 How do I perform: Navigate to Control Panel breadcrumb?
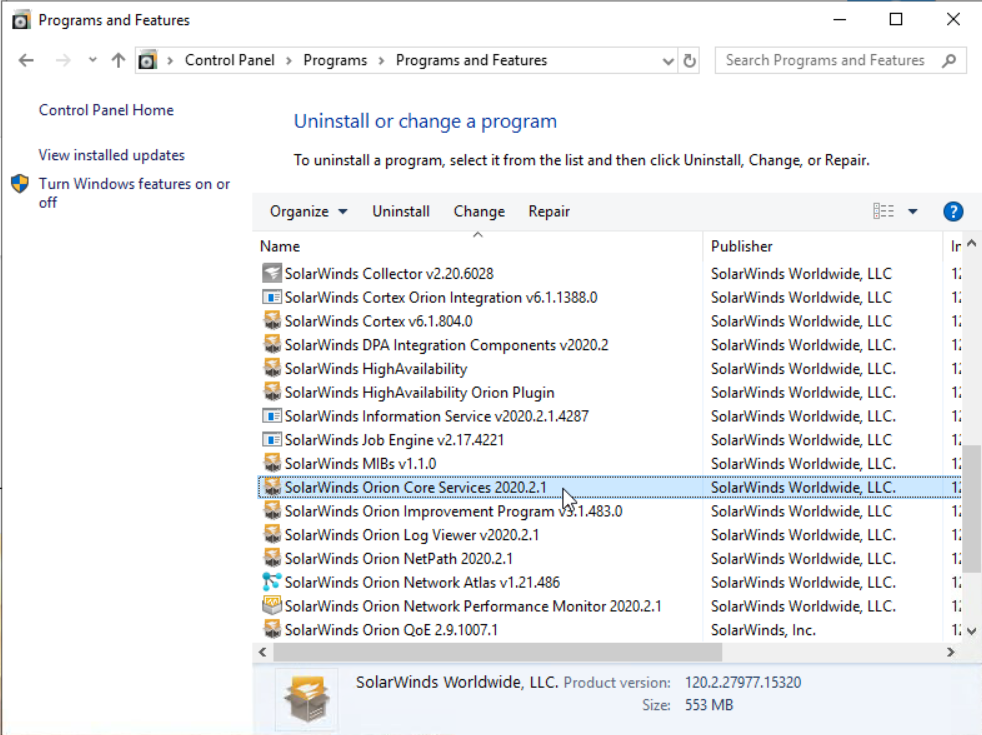(x=229, y=61)
